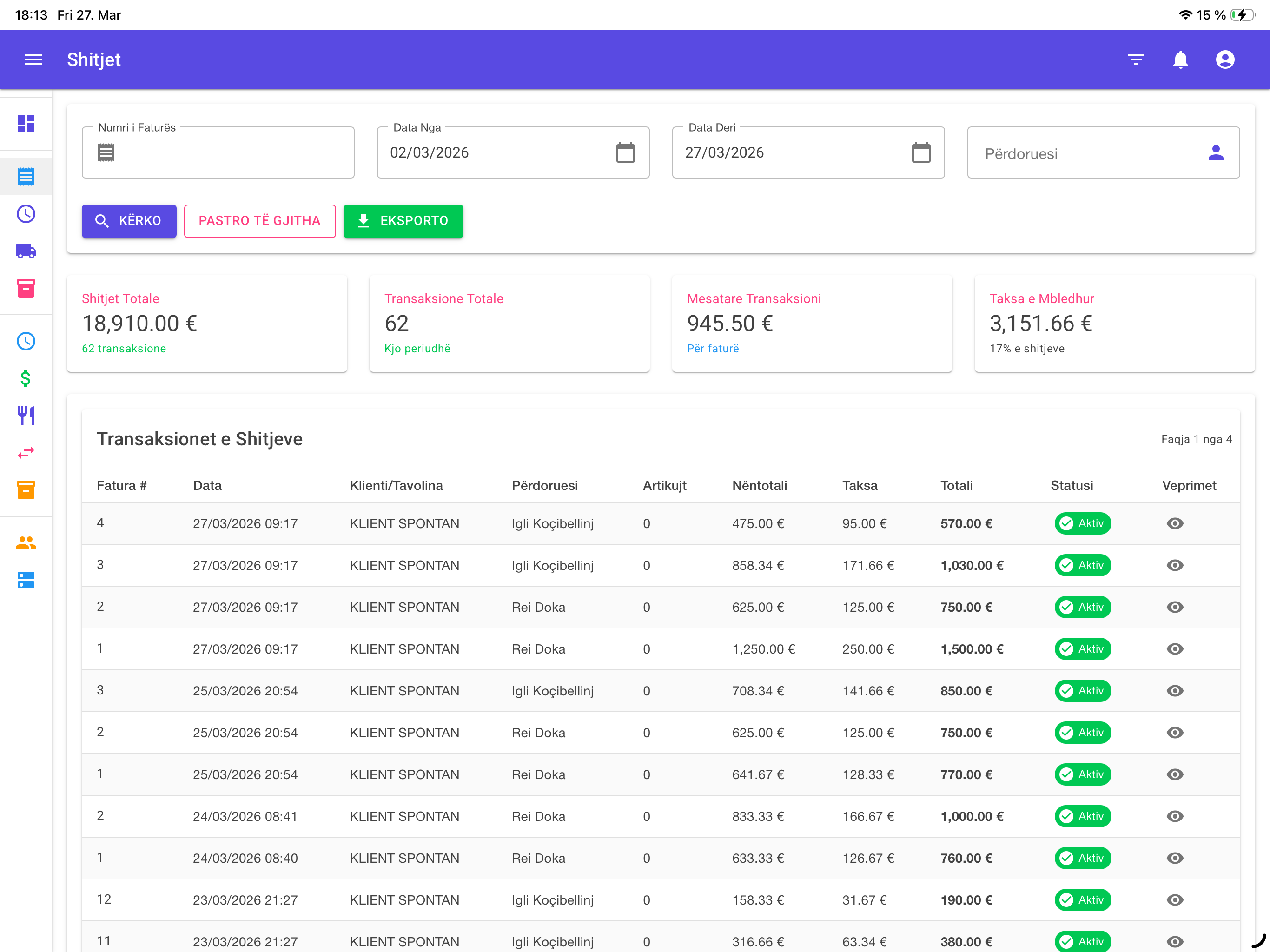Screen dimensions: 1270x952
Task: Open the Data Deri calendar picker
Action: click(x=921, y=153)
